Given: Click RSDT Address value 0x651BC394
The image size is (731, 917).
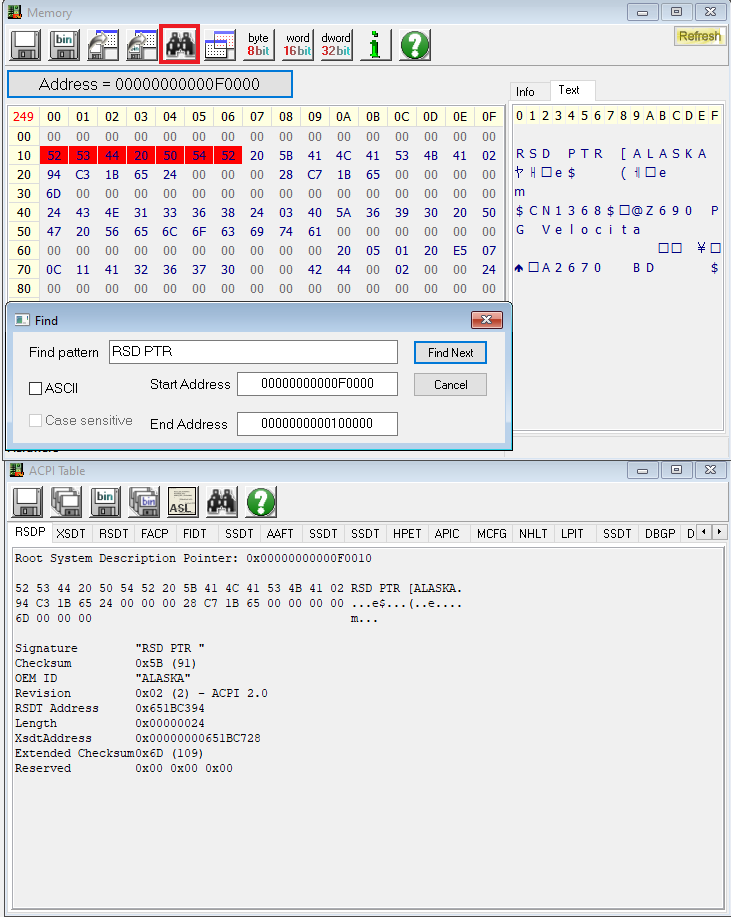Looking at the screenshot, I should pyautogui.click(x=170, y=708).
